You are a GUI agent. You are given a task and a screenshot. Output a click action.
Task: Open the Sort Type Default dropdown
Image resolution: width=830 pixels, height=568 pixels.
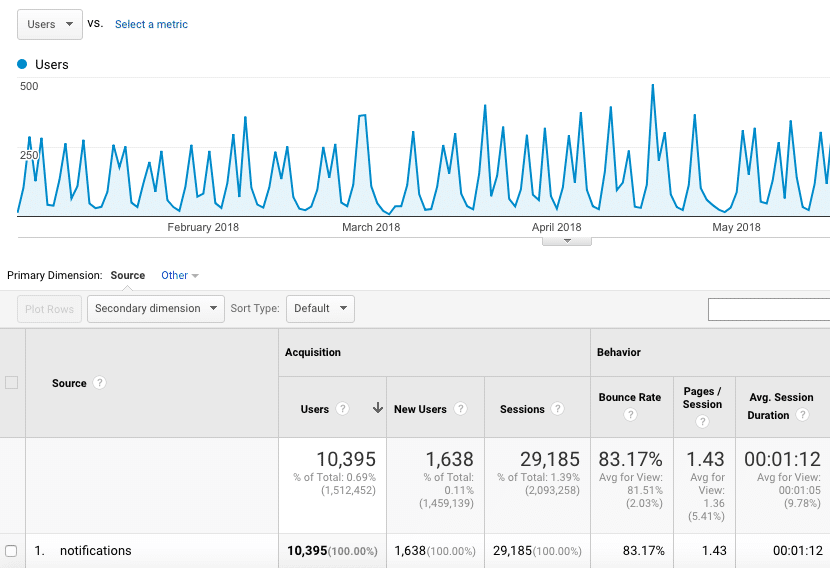coord(320,309)
